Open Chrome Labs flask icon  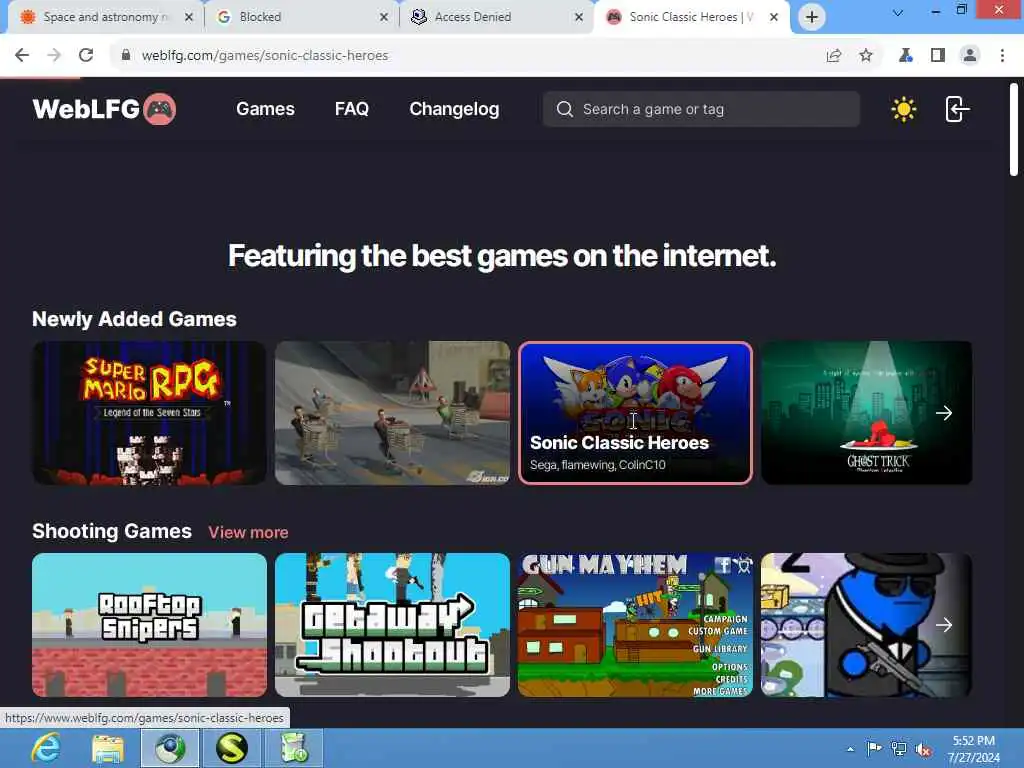(x=905, y=56)
